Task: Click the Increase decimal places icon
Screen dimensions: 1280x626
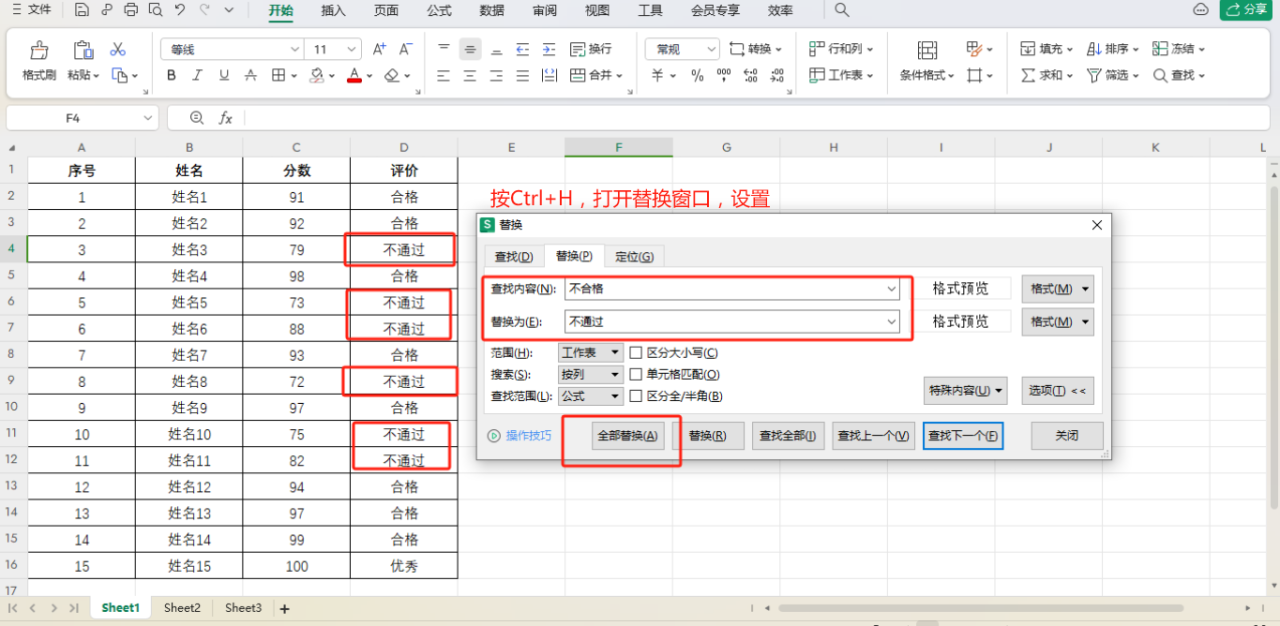Action: [751, 75]
